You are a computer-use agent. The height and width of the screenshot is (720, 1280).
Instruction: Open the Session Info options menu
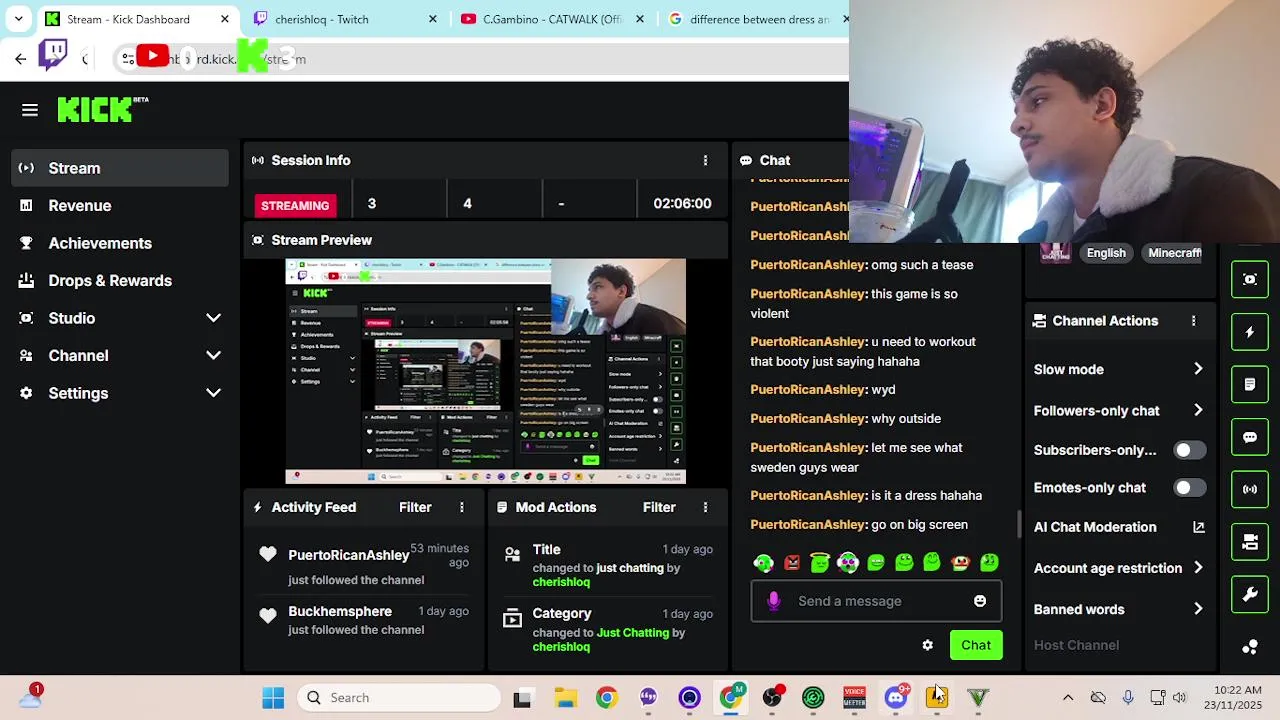tap(705, 160)
